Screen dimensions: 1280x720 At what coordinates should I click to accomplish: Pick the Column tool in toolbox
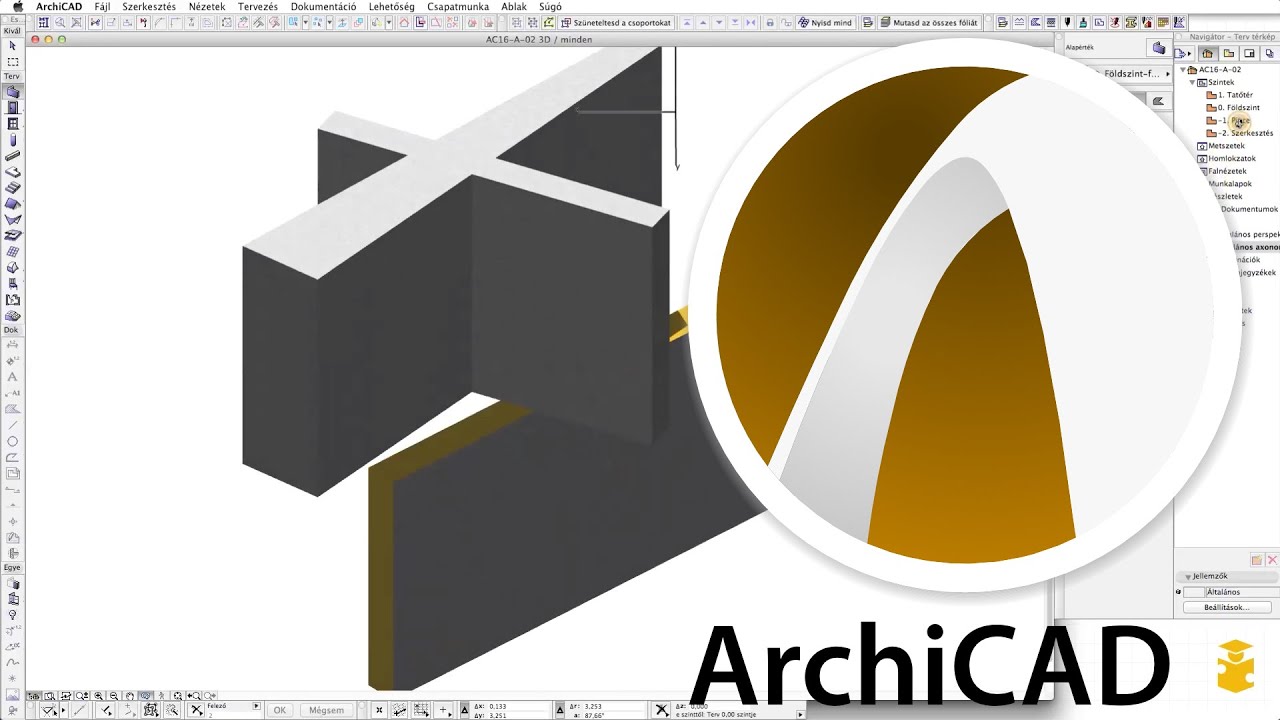13,140
